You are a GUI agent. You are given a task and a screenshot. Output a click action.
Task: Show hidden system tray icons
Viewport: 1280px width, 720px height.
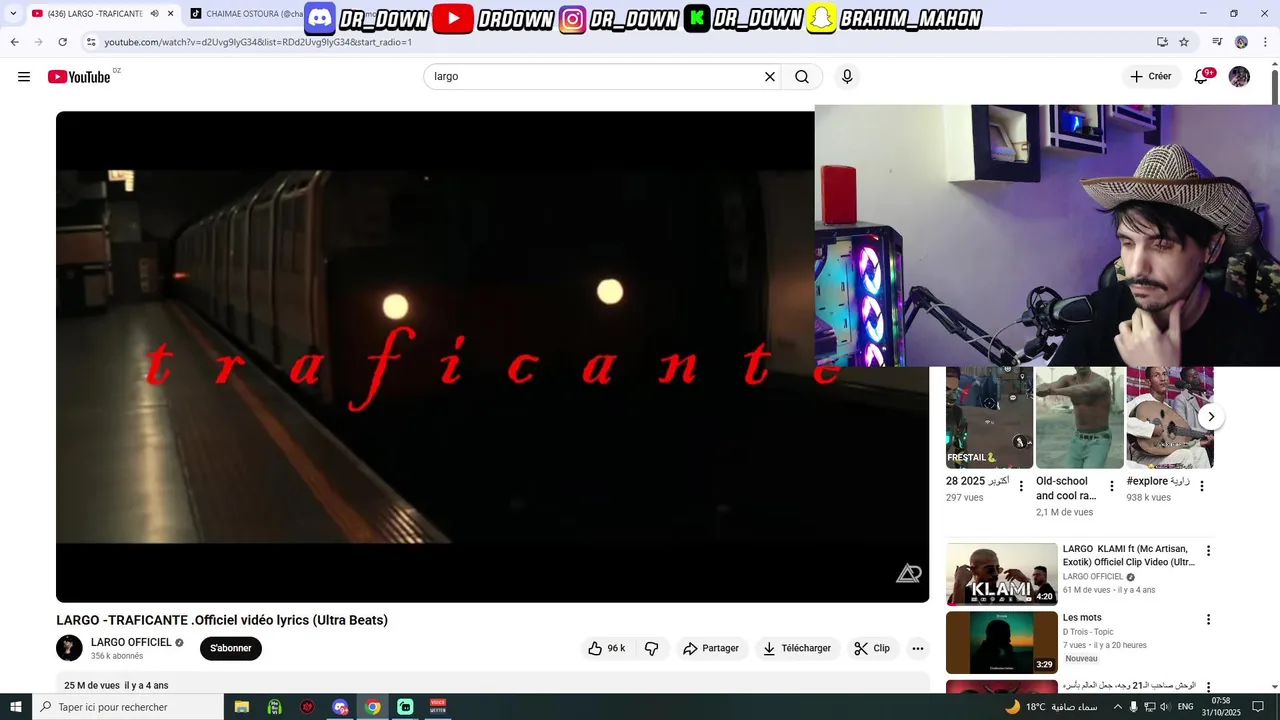click(1117, 707)
